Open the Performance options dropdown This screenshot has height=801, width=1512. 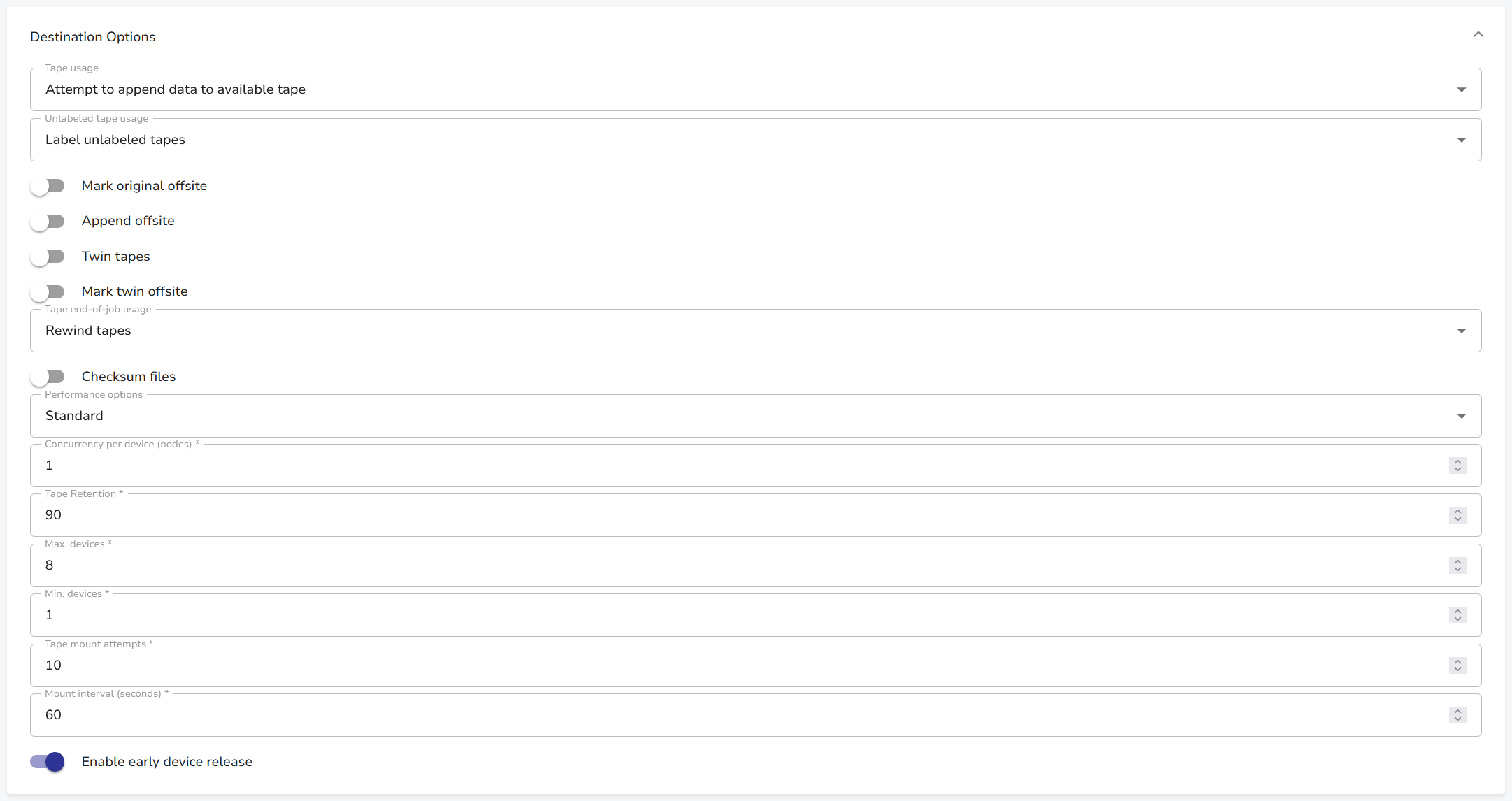(x=755, y=416)
